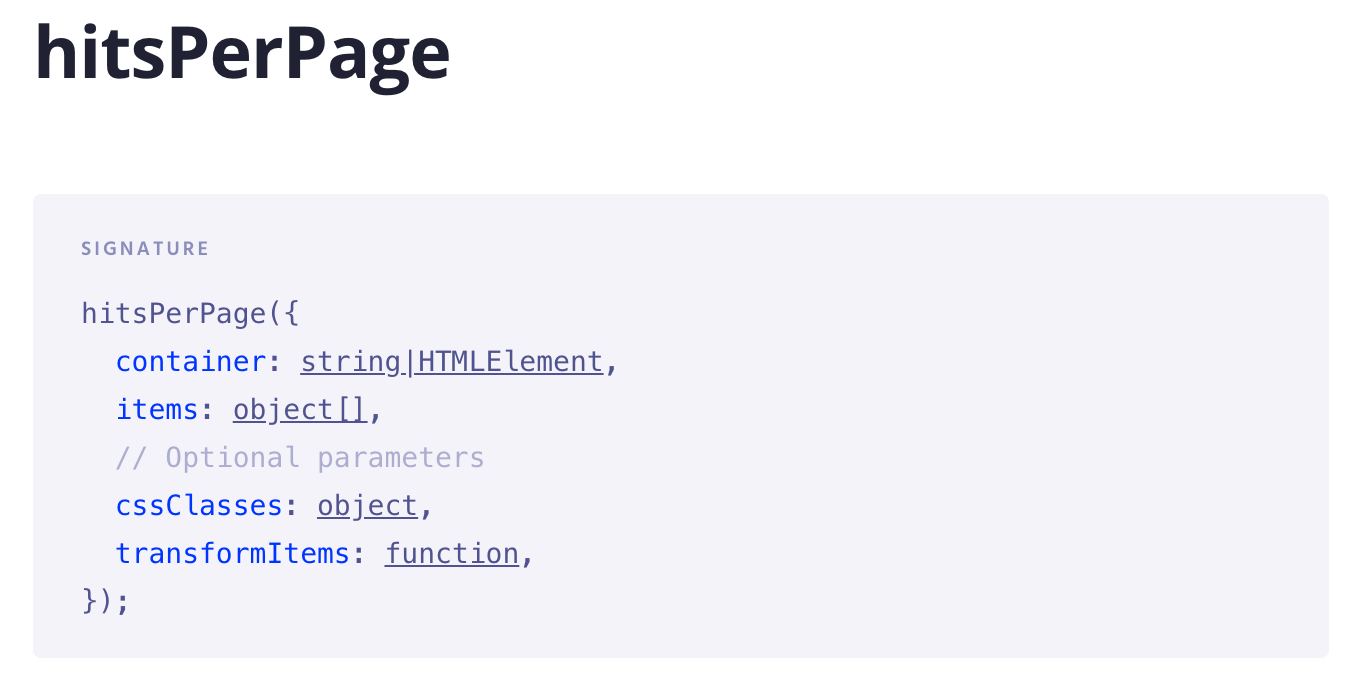Select the cssClasses parameter name
1352x684 pixels.
click(199, 506)
